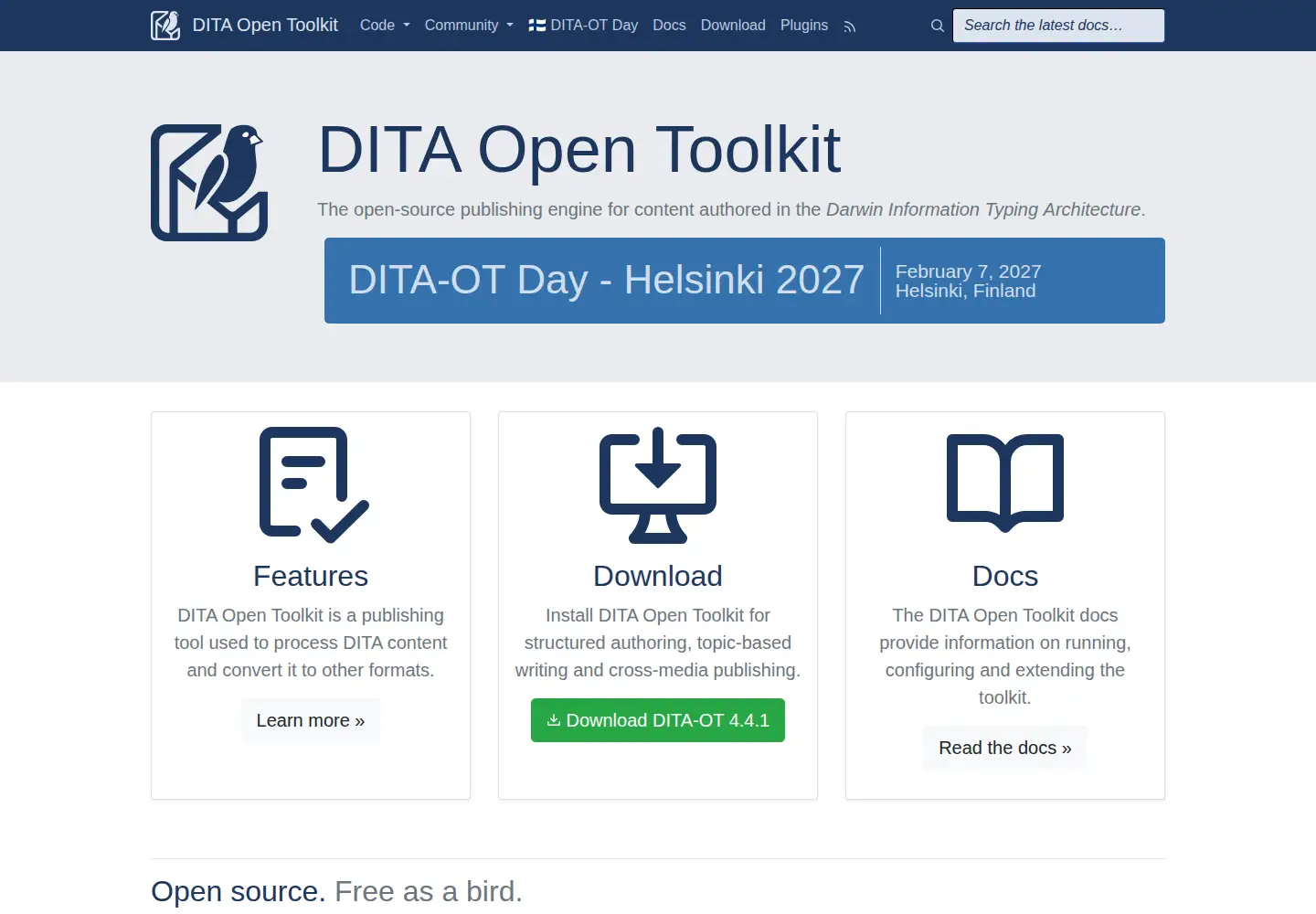Open Docs in the navigation bar

pyautogui.click(x=669, y=26)
